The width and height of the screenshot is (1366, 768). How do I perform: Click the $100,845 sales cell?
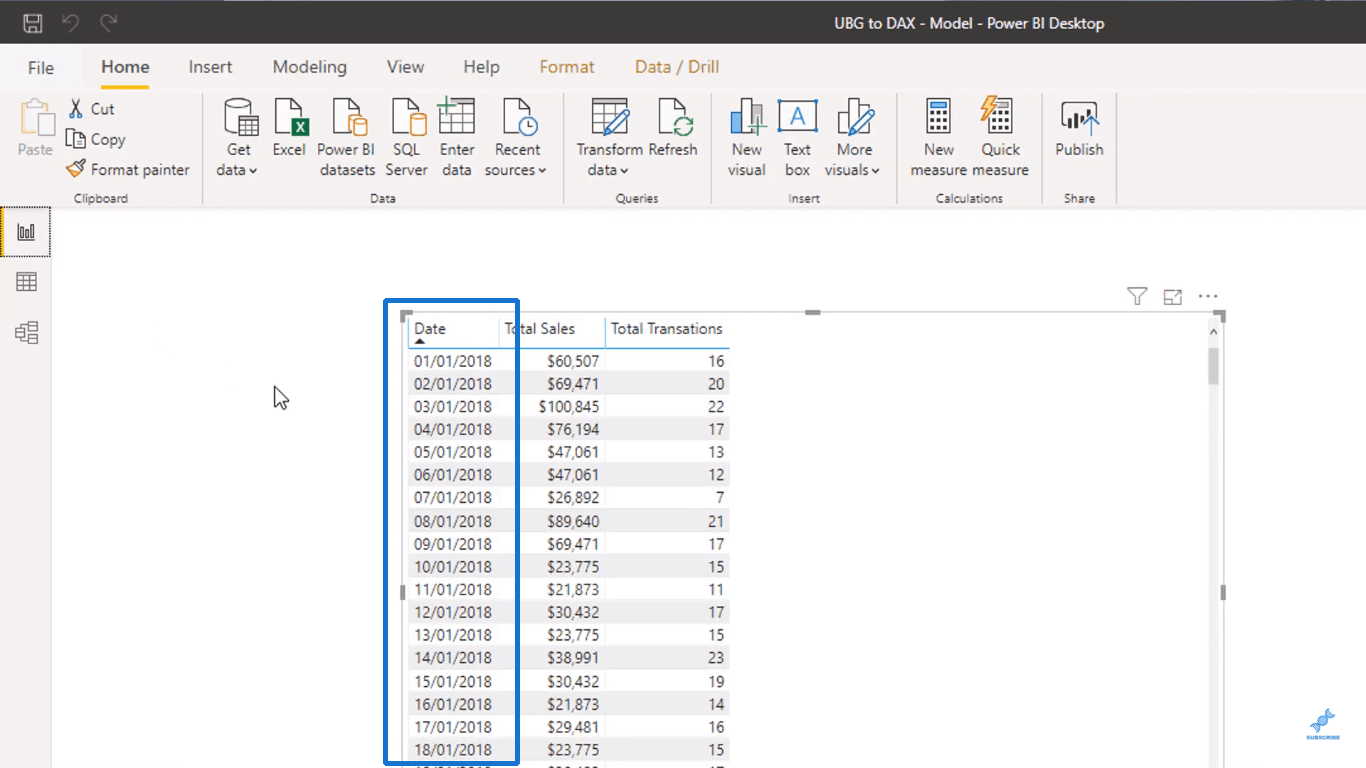point(568,407)
